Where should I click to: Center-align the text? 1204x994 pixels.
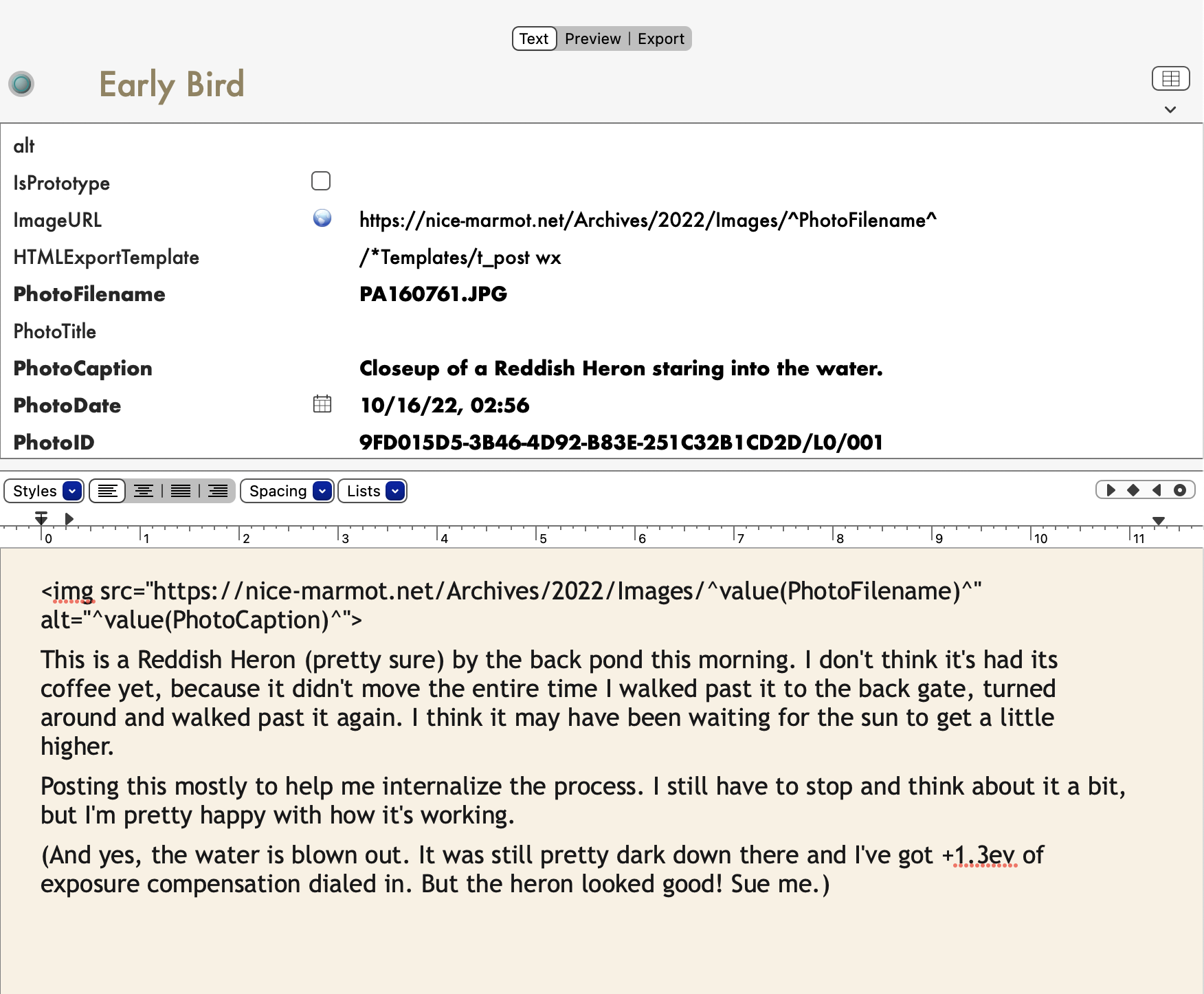point(144,491)
